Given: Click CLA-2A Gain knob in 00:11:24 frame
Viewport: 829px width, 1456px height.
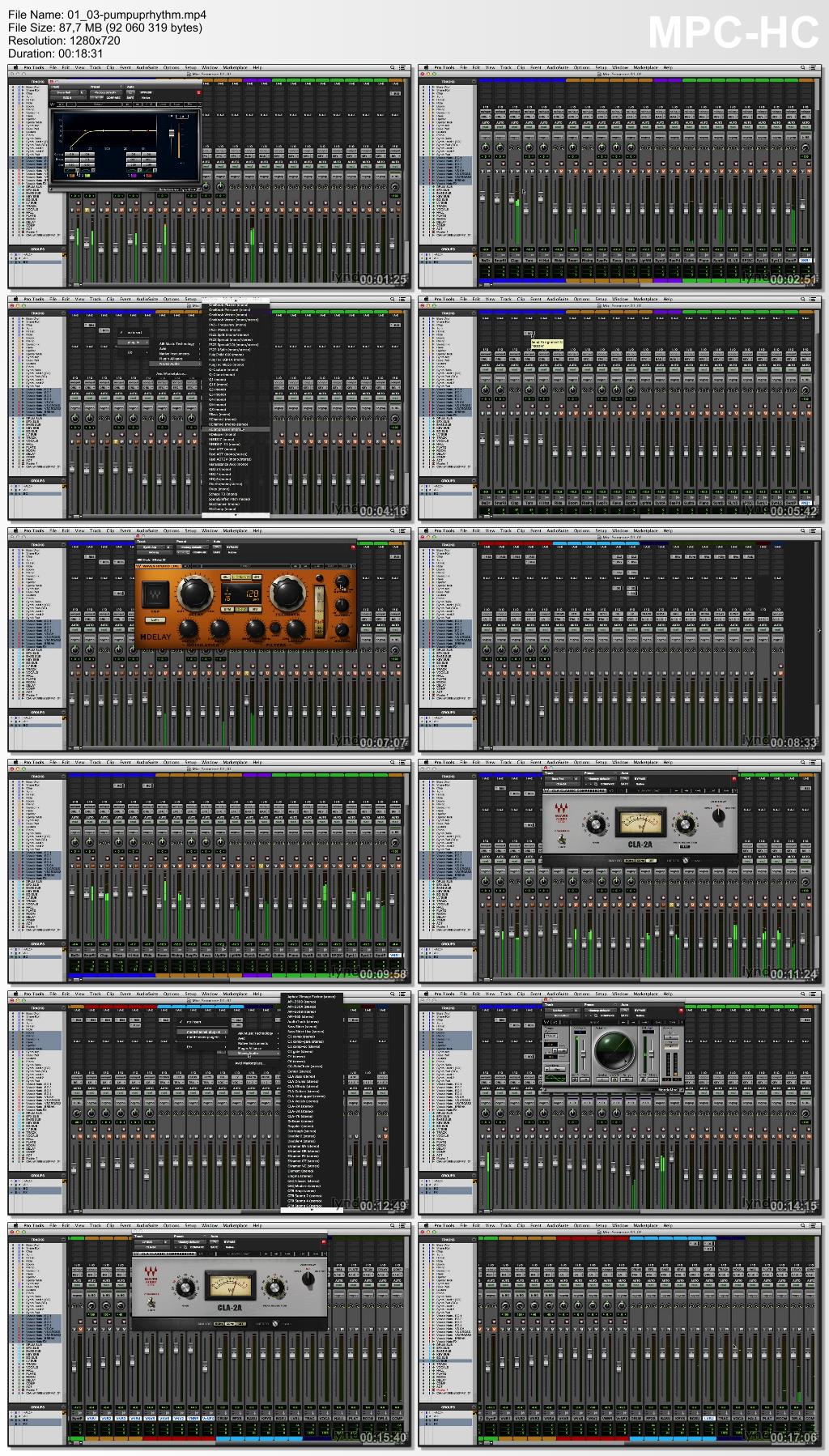Looking at the screenshot, I should (596, 824).
